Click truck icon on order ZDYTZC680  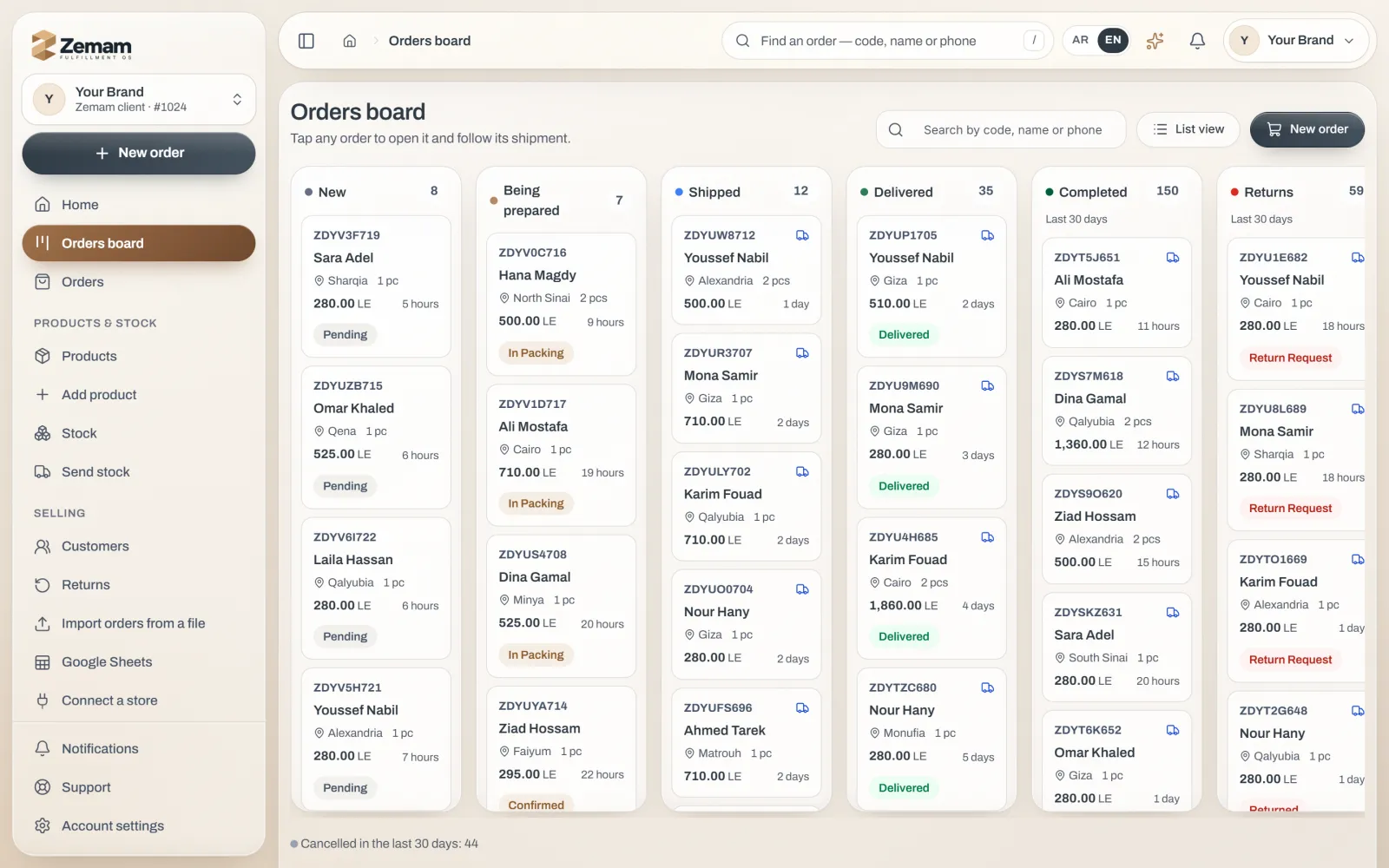[987, 687]
